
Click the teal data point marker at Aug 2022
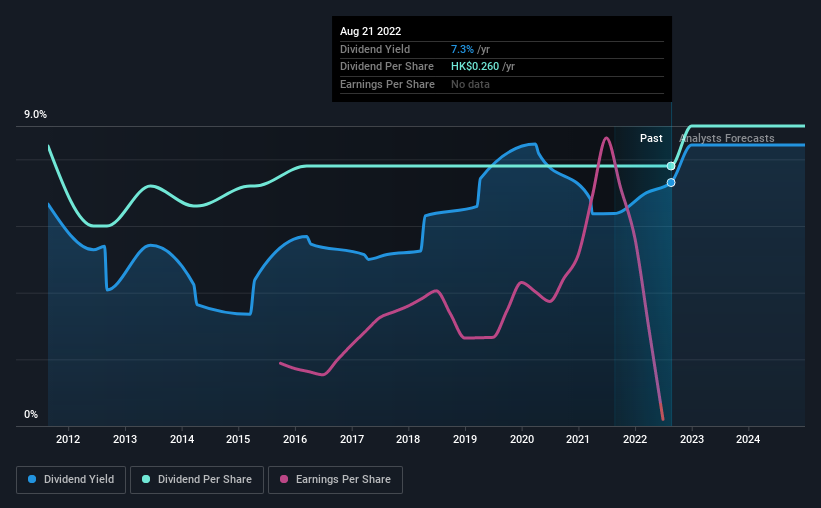(x=671, y=166)
